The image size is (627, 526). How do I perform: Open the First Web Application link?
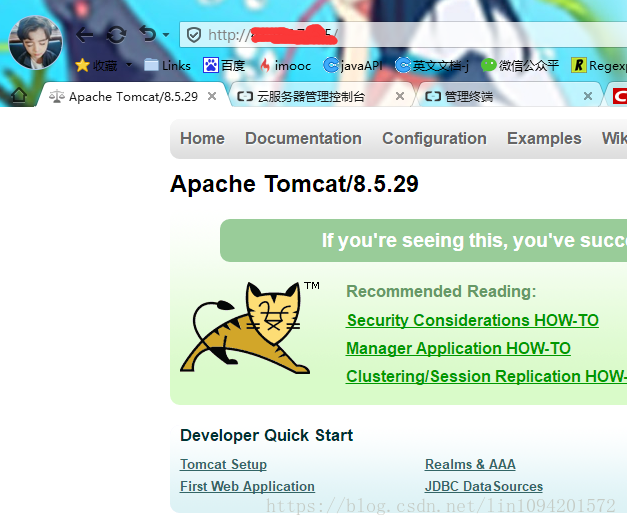click(247, 486)
